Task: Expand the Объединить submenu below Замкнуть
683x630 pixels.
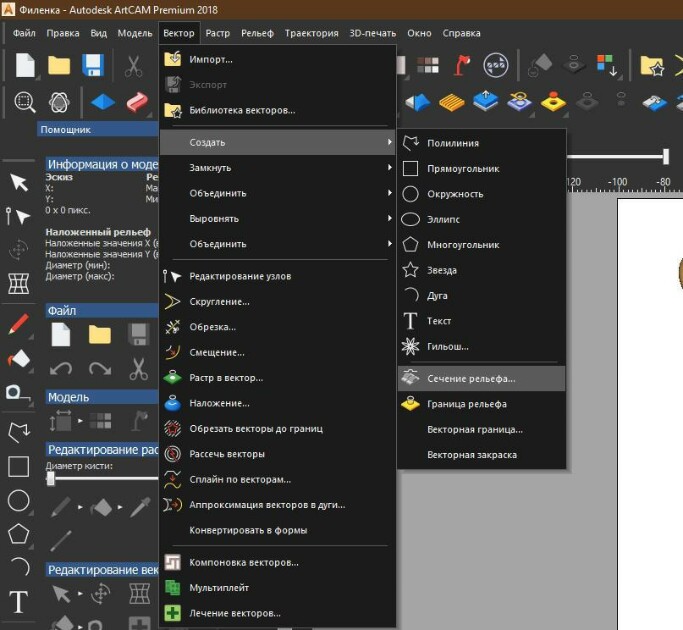Action: (277, 193)
